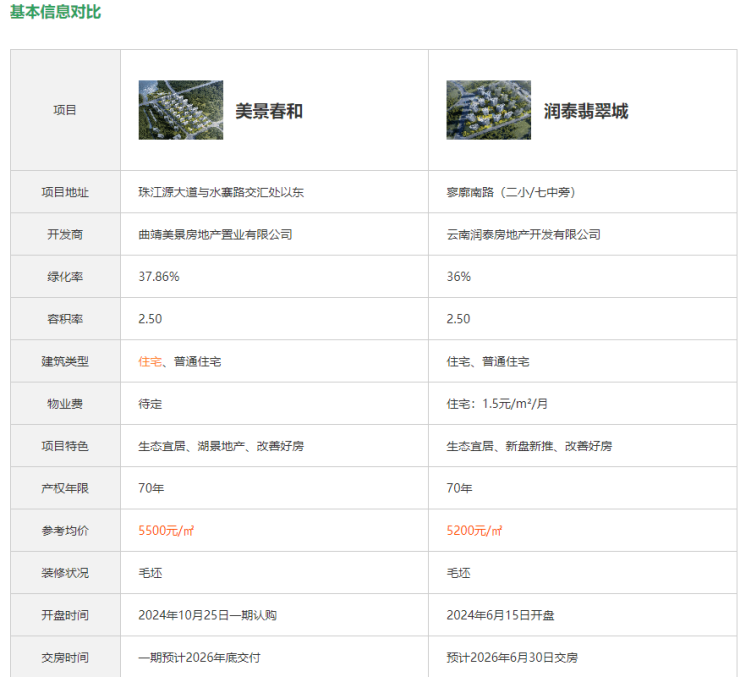Image resolution: width=740 pixels, height=677 pixels.
Task: Select the 基本信息对比 heading
Action: 55,12
